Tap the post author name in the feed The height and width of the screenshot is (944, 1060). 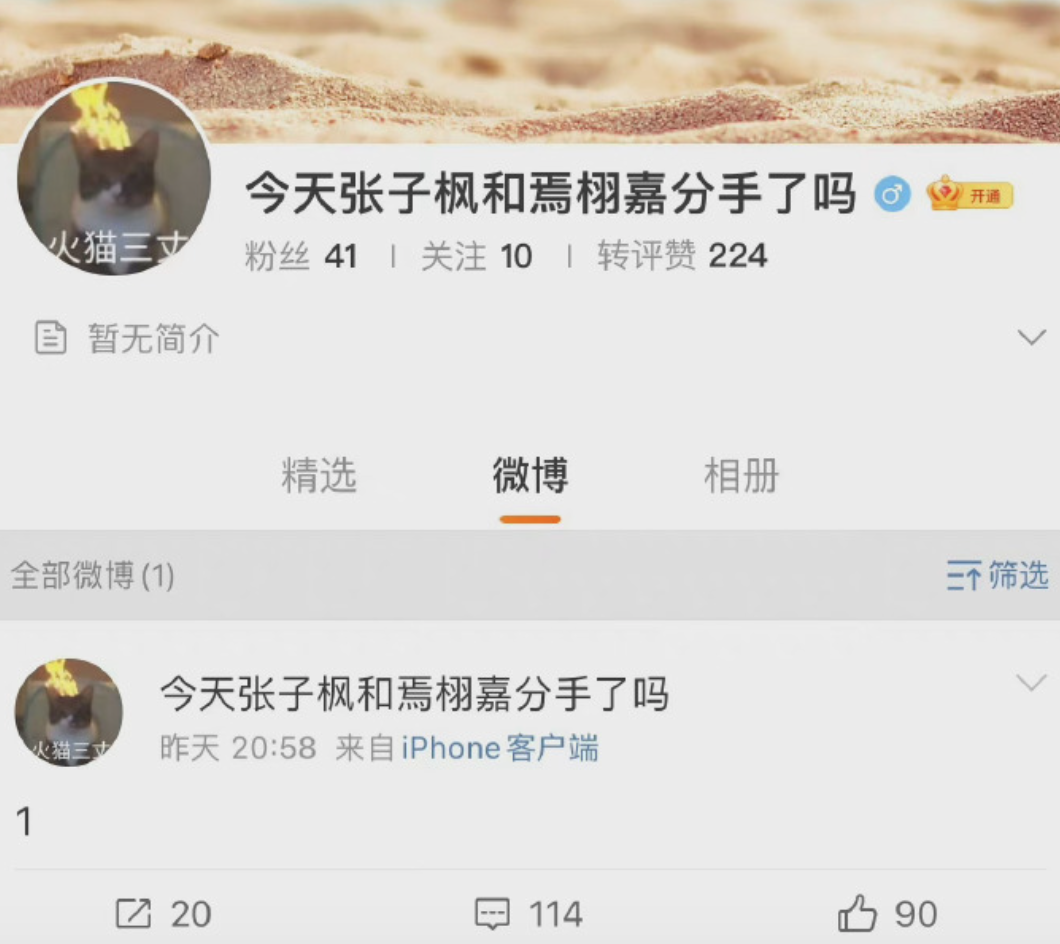coord(414,694)
